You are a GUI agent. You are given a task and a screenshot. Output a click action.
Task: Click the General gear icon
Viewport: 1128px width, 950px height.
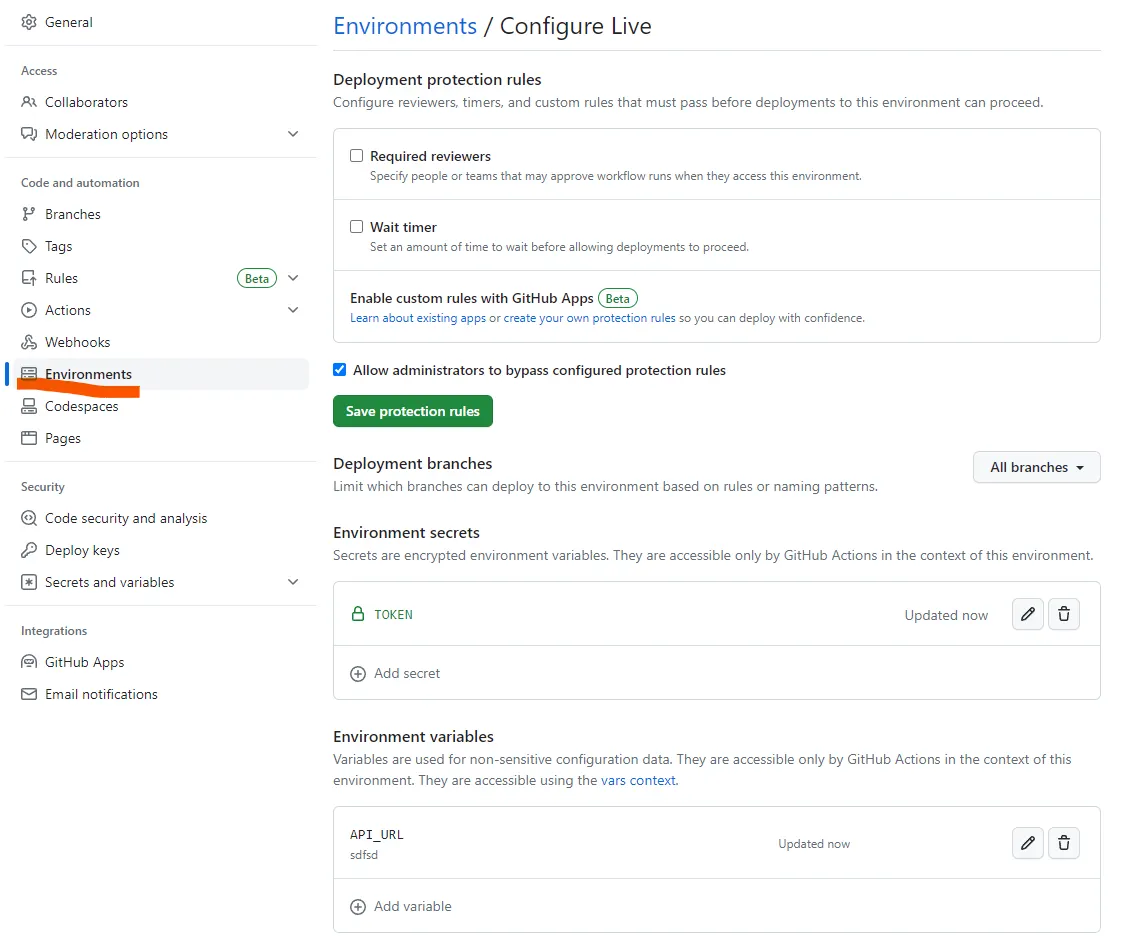(x=29, y=22)
